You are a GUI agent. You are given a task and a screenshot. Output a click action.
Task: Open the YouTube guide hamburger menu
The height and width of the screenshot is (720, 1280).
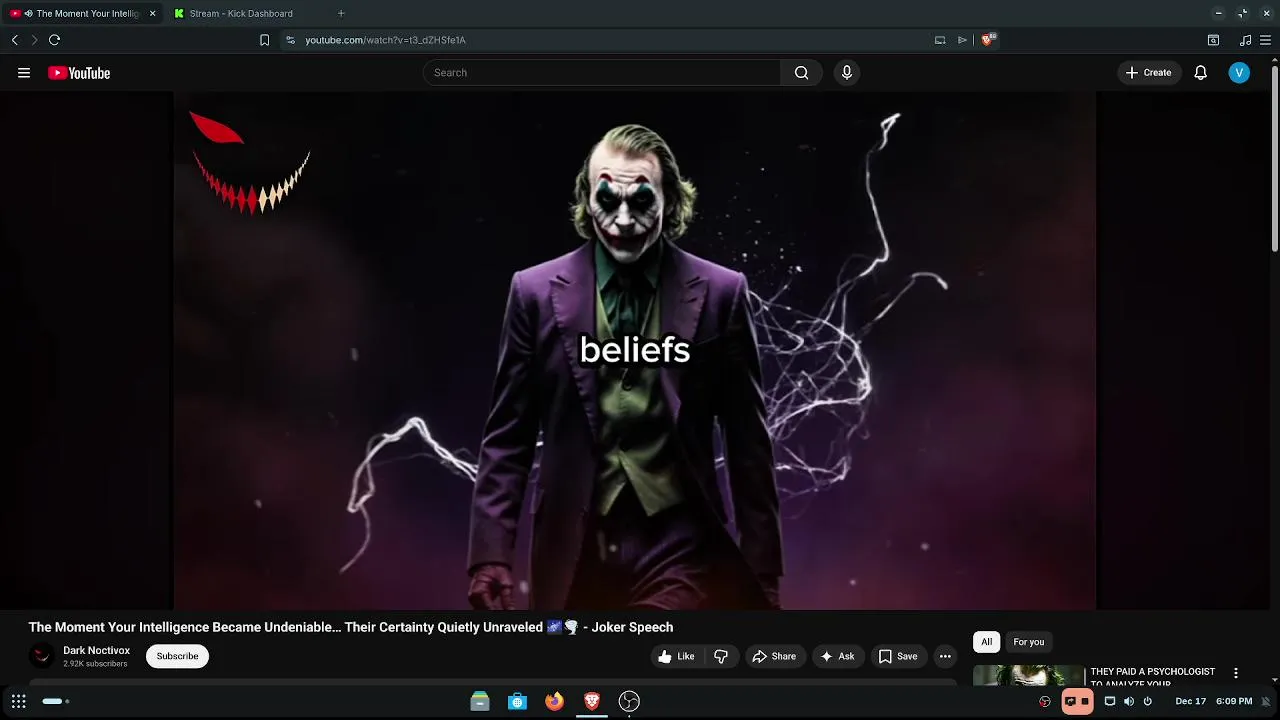[24, 73]
